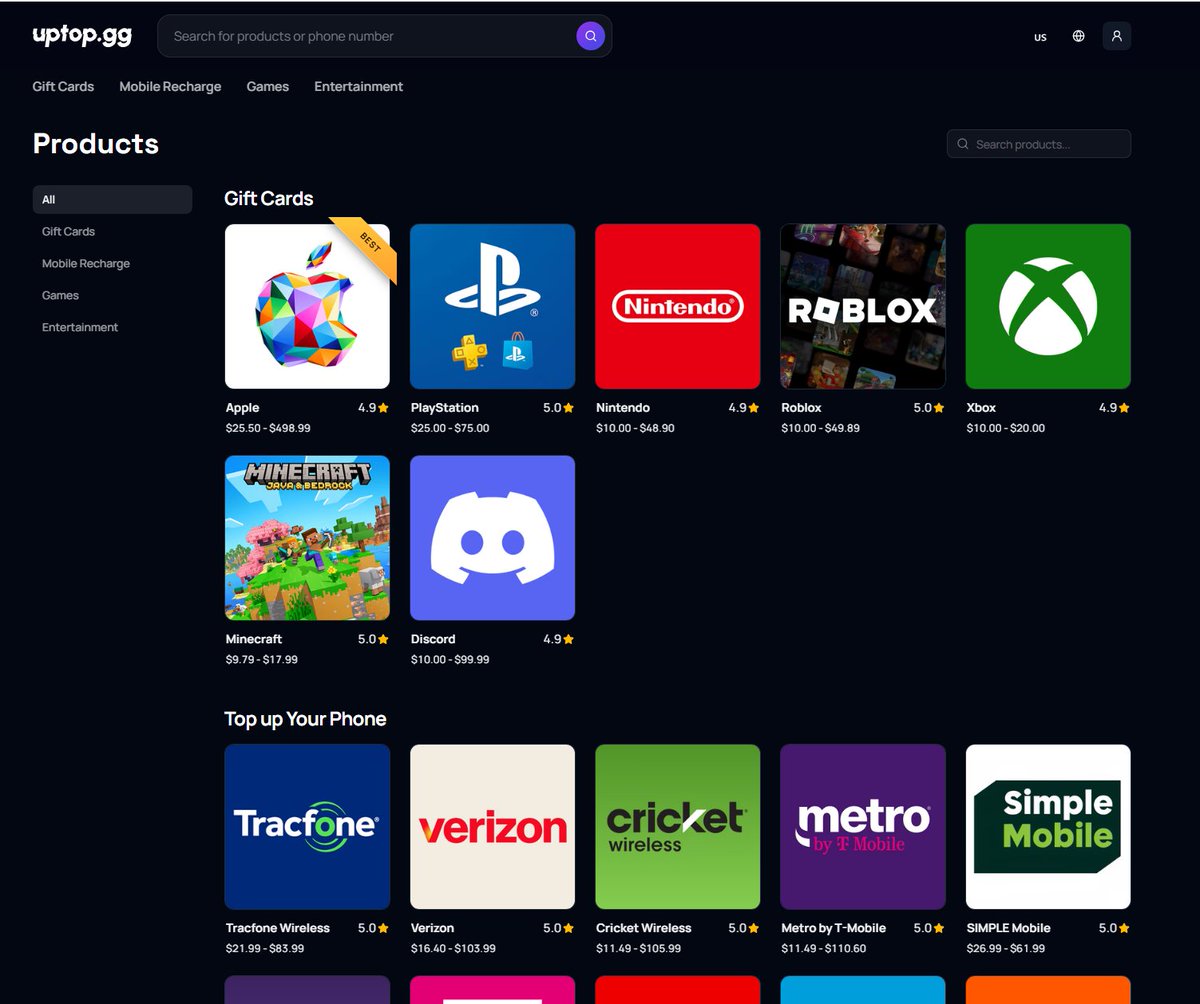Open the Minecraft product thumbnail

307,538
